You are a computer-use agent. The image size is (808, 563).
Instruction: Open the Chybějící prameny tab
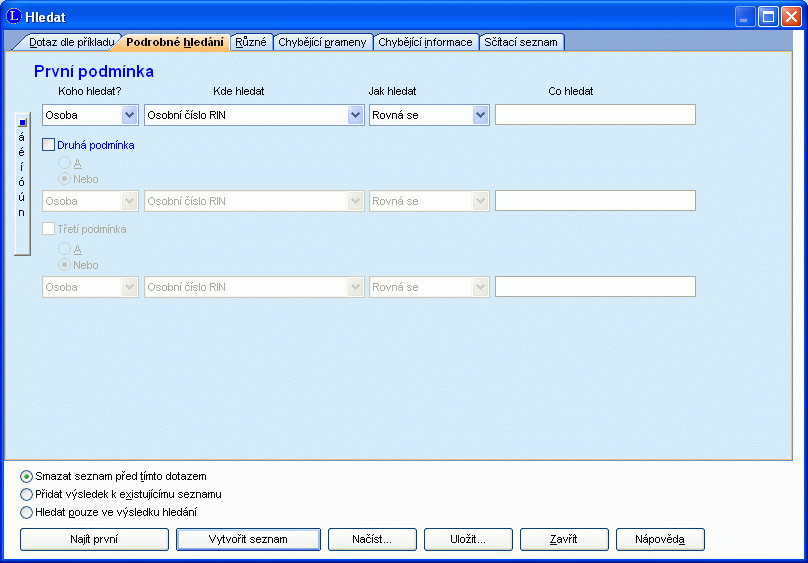pos(322,42)
